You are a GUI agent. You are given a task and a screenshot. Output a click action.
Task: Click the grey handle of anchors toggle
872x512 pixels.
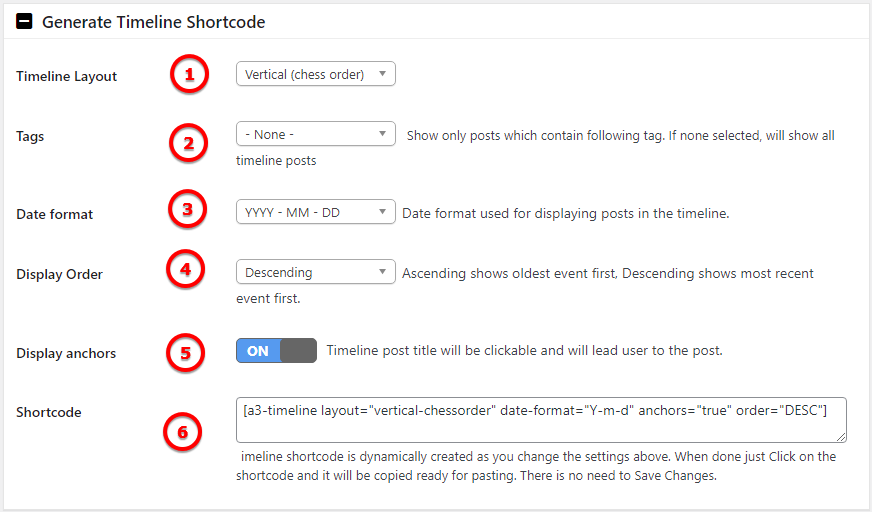[299, 351]
